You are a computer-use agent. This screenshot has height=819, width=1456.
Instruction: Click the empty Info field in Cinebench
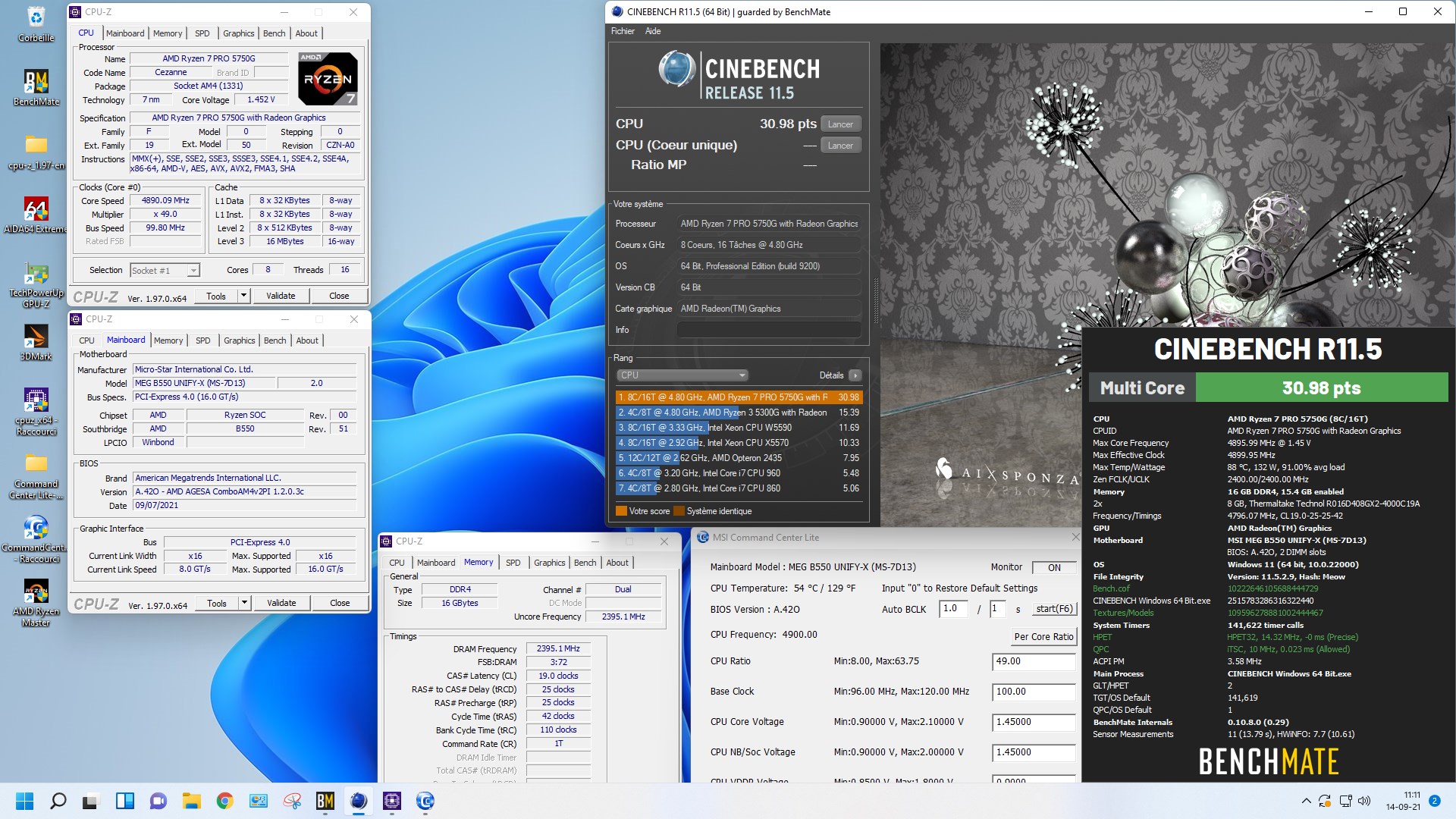click(769, 330)
